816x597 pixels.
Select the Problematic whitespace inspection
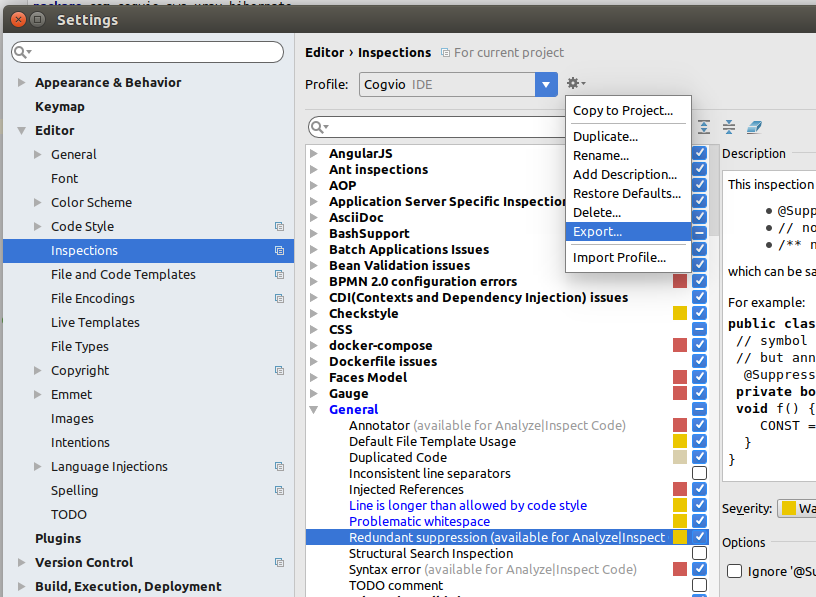point(419,522)
